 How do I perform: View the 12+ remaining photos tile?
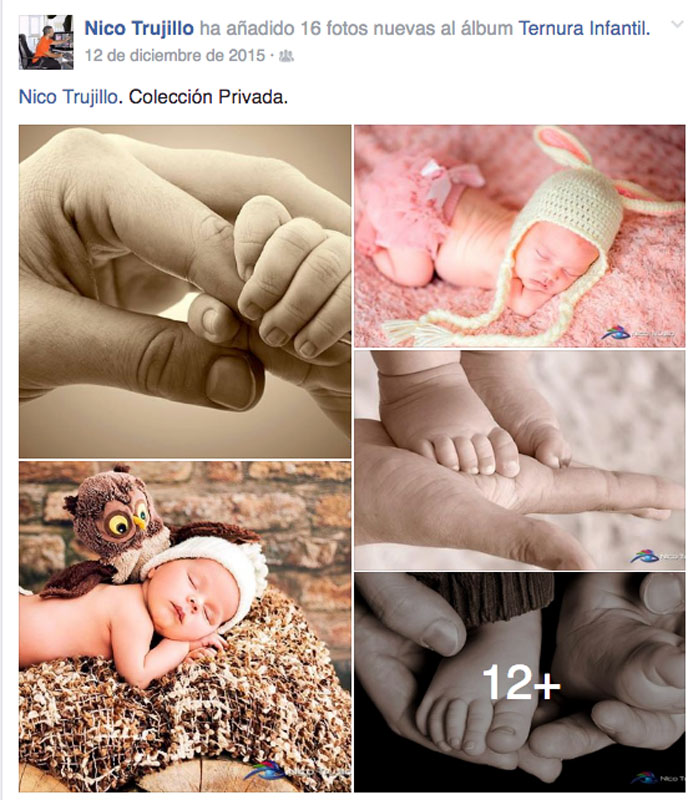pos(519,682)
